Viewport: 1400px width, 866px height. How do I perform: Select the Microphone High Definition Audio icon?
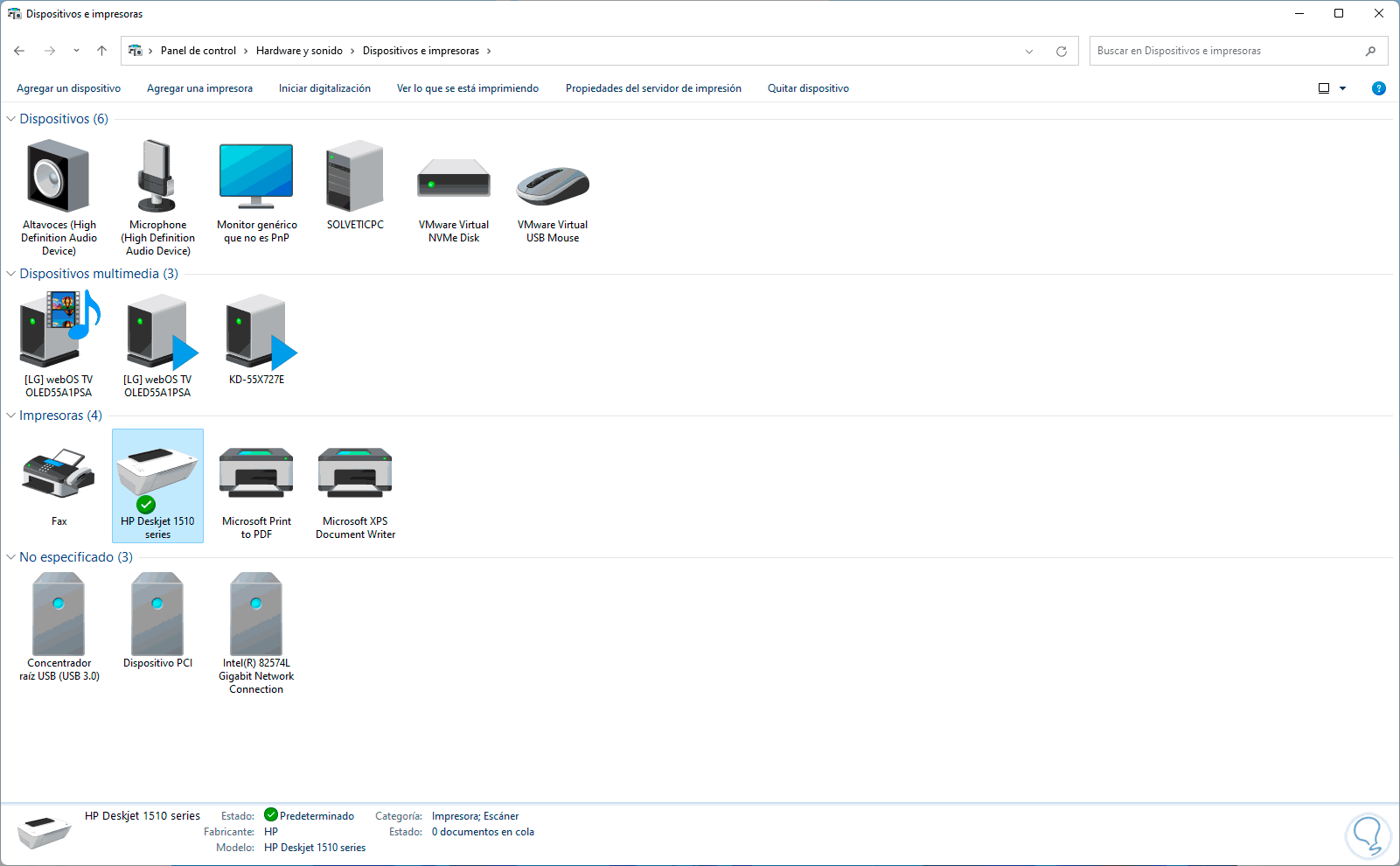[x=157, y=176]
